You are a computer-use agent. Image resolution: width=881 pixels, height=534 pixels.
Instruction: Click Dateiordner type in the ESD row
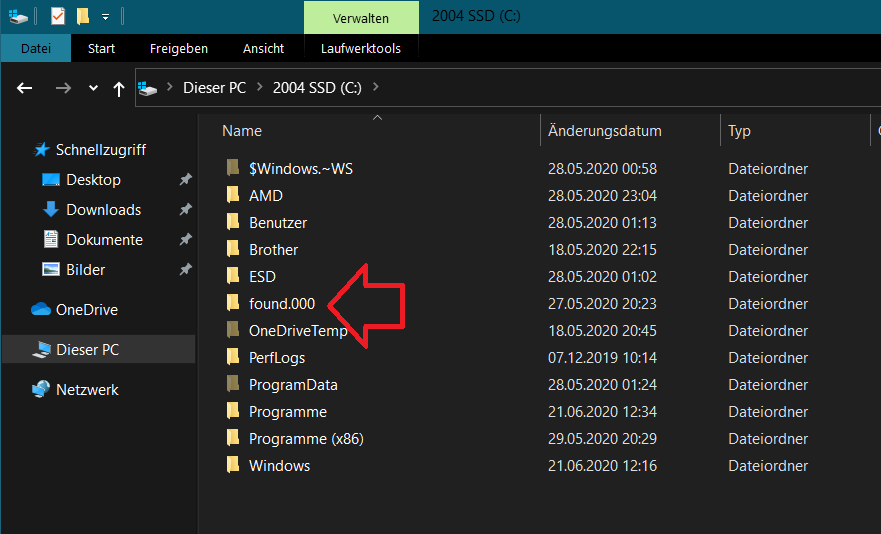[768, 277]
